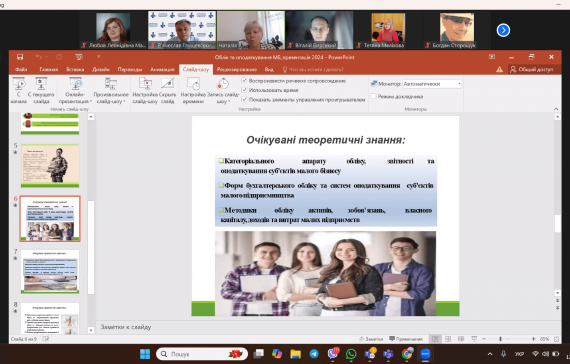
Task: Switch to Reading view
Action: click(461, 339)
